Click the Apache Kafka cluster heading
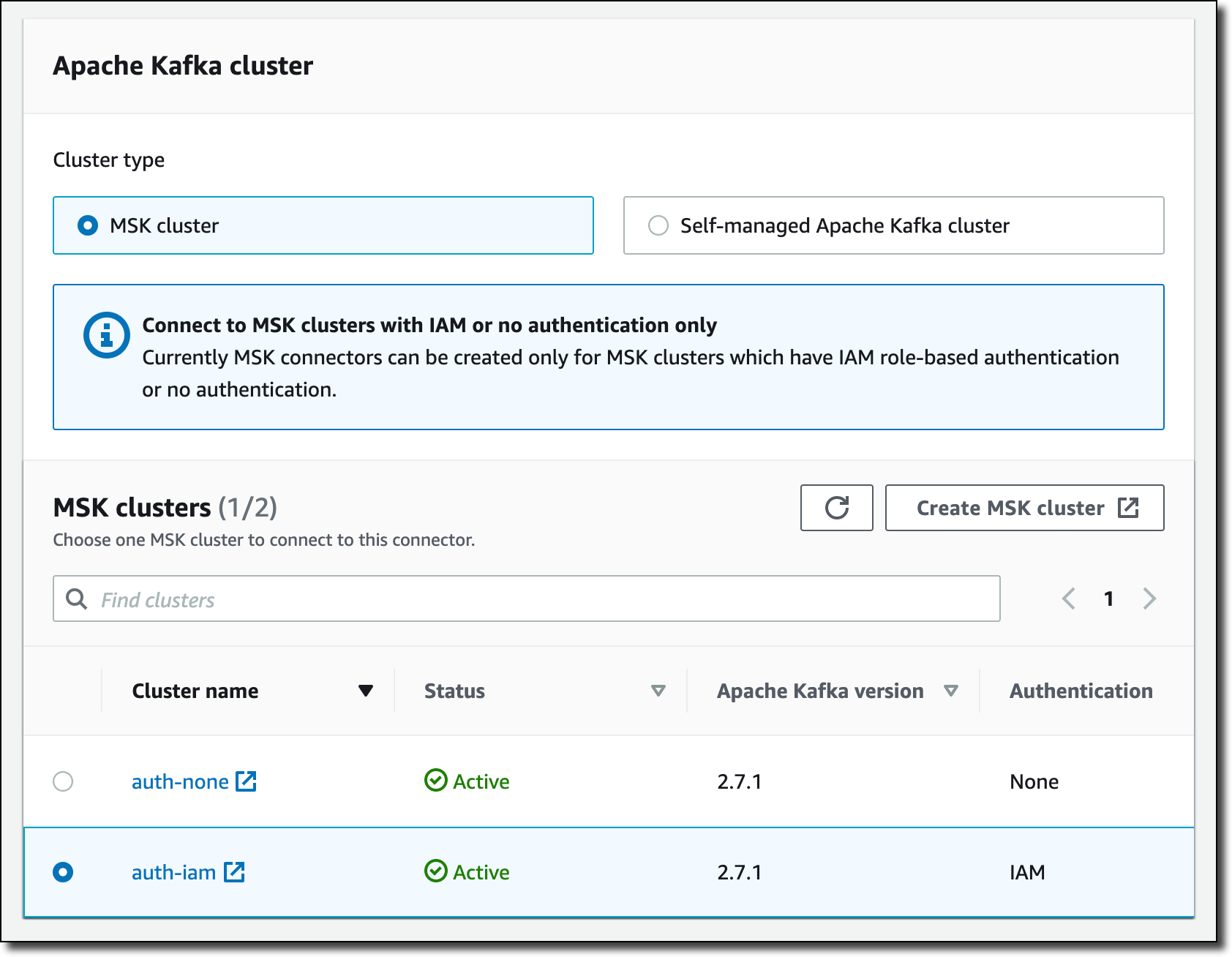The image size is (1232, 957). point(183,66)
